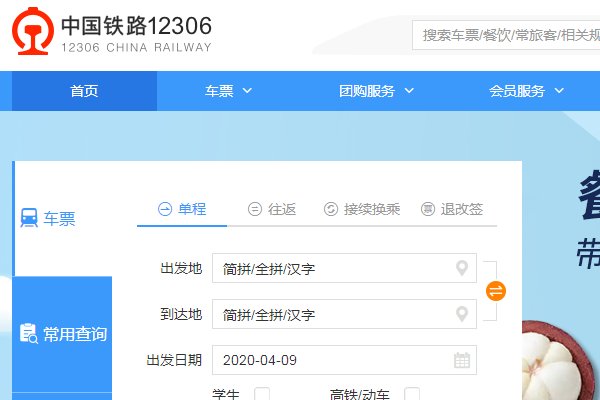This screenshot has width=600, height=400.
Task: Expand the chevron next to 车票
Action: pos(247,91)
